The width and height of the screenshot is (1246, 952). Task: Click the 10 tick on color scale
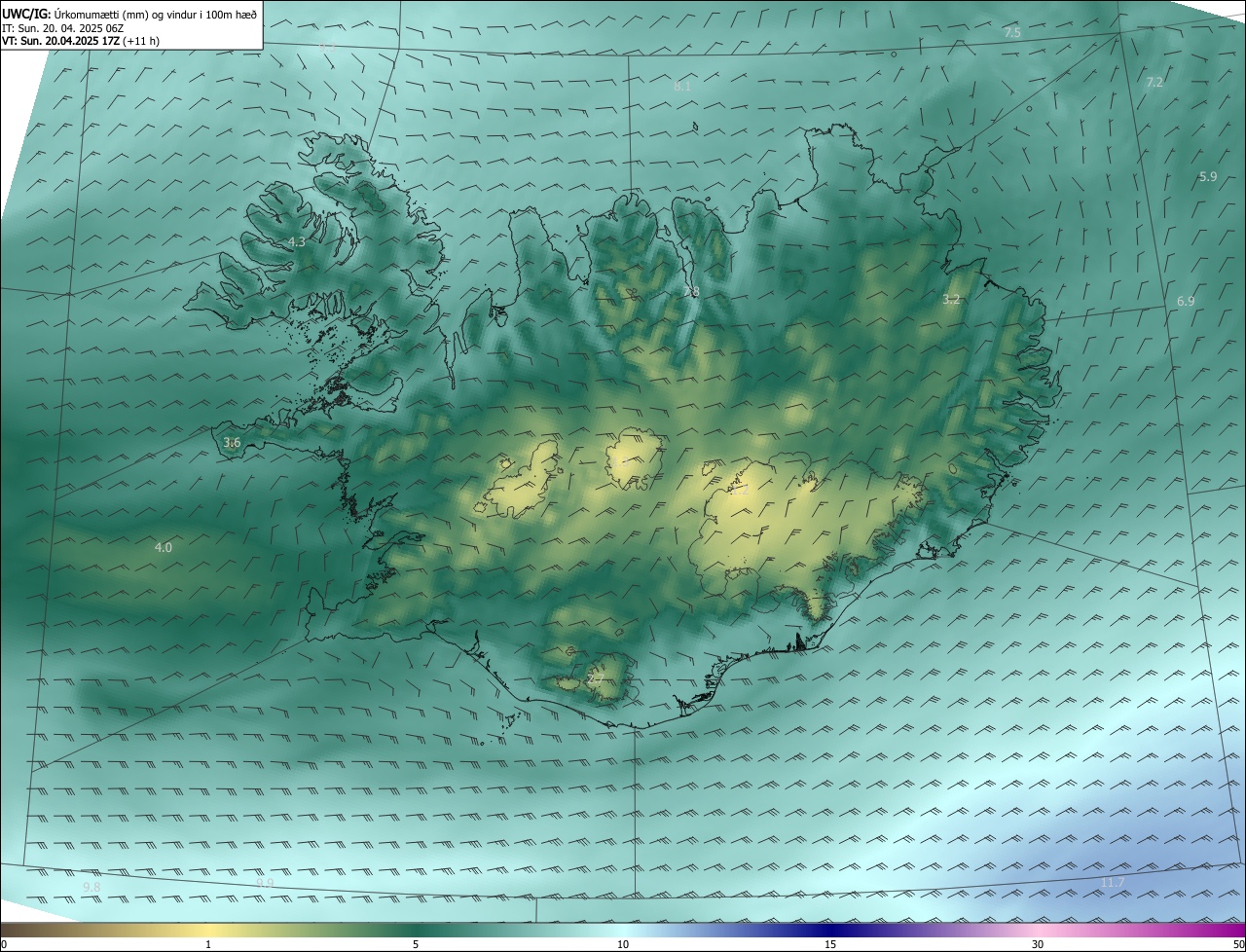(x=623, y=945)
